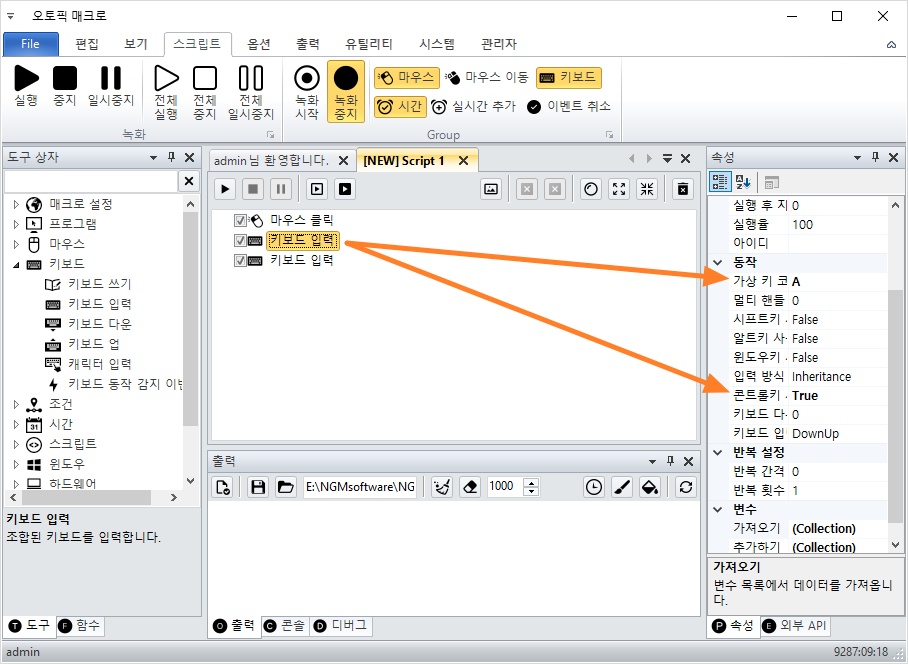Click the eraser icon in output panel
908x664 pixels.
pos(470,487)
